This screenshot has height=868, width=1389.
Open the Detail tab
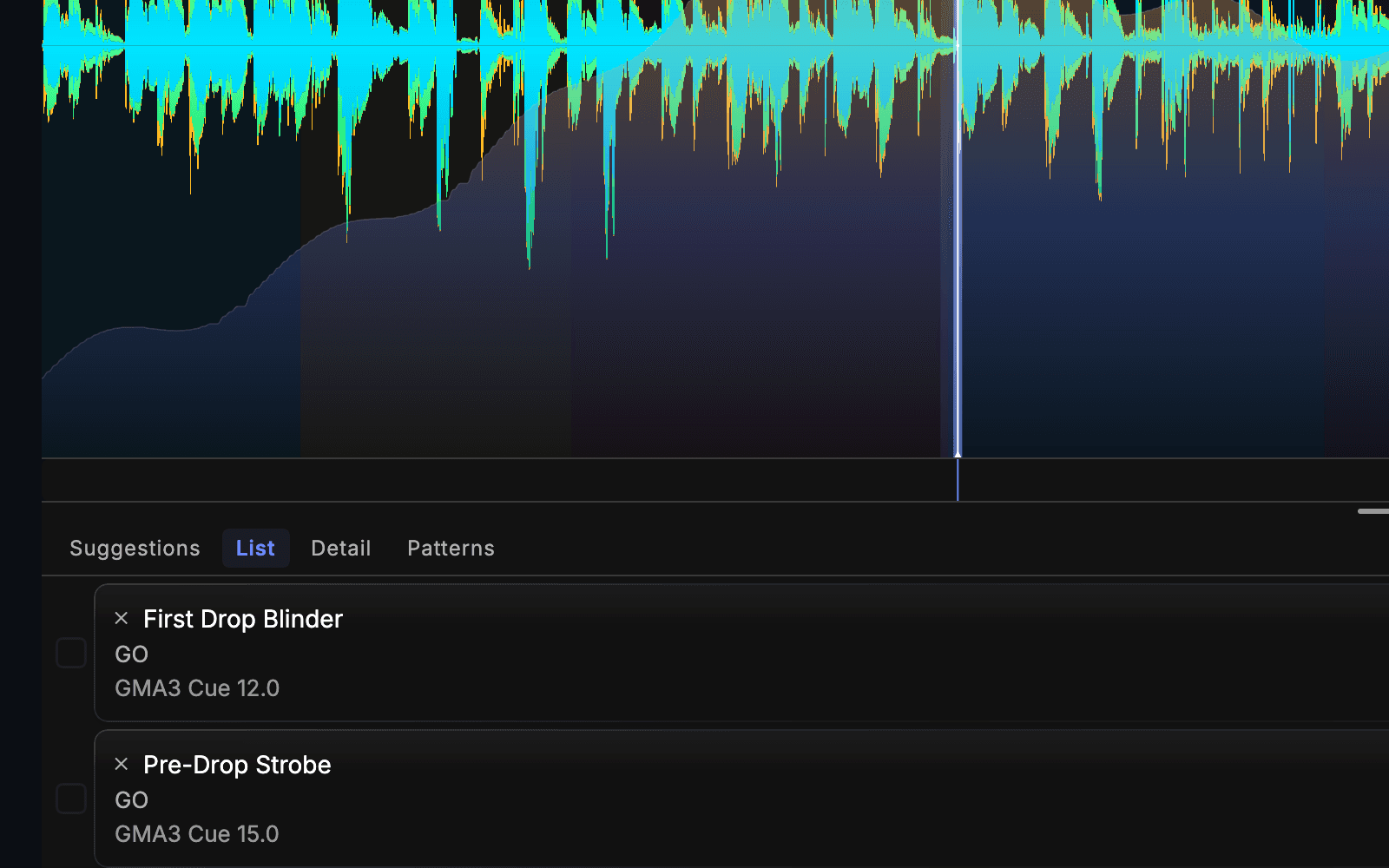(x=341, y=549)
